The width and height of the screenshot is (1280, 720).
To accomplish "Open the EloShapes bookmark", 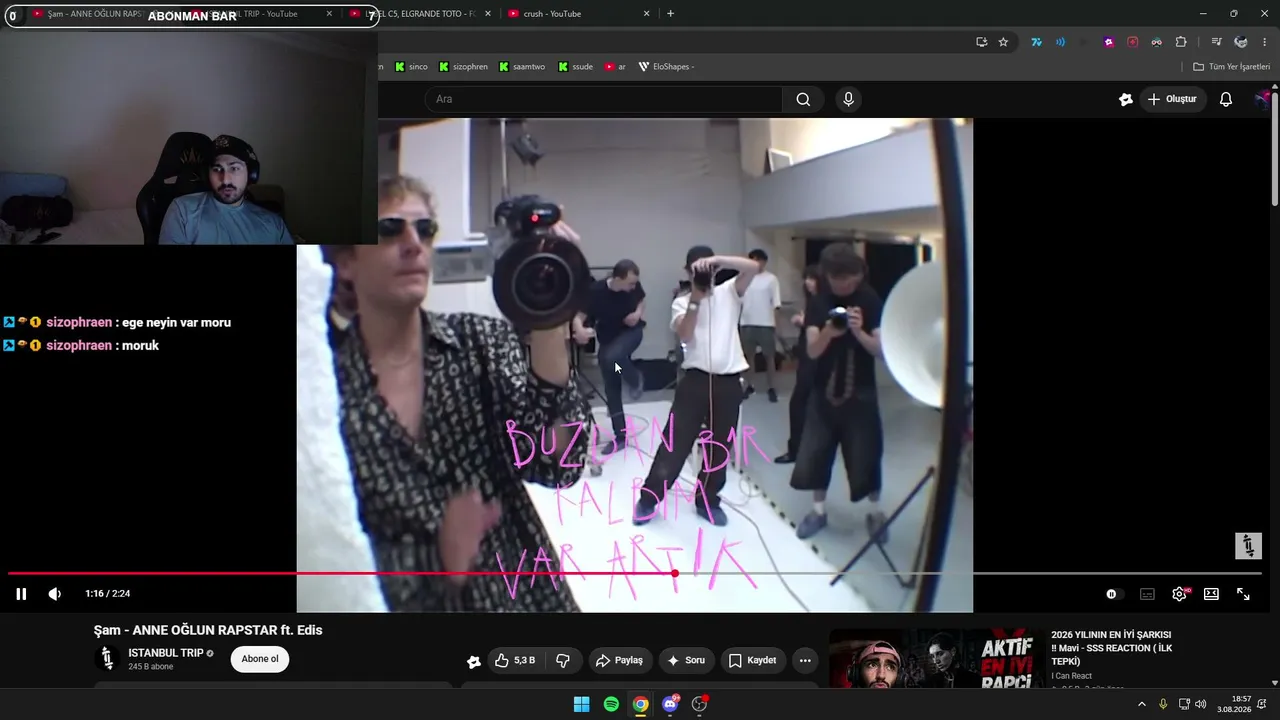I will pyautogui.click(x=666, y=67).
